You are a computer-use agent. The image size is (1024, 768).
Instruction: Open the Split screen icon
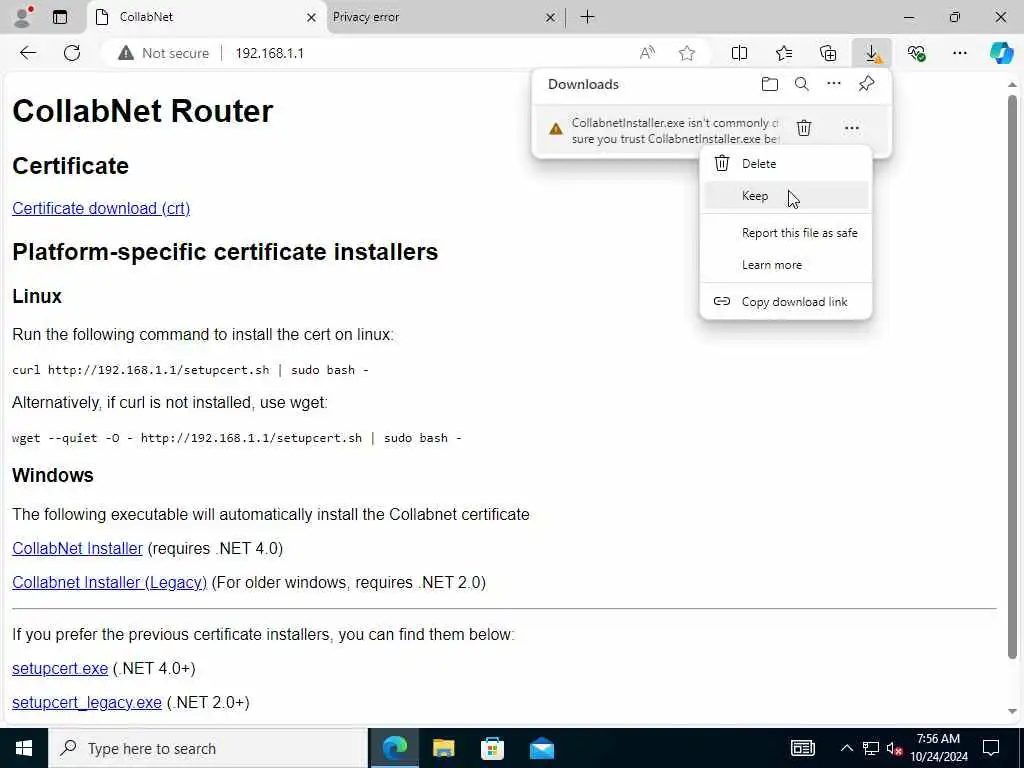pyautogui.click(x=739, y=53)
